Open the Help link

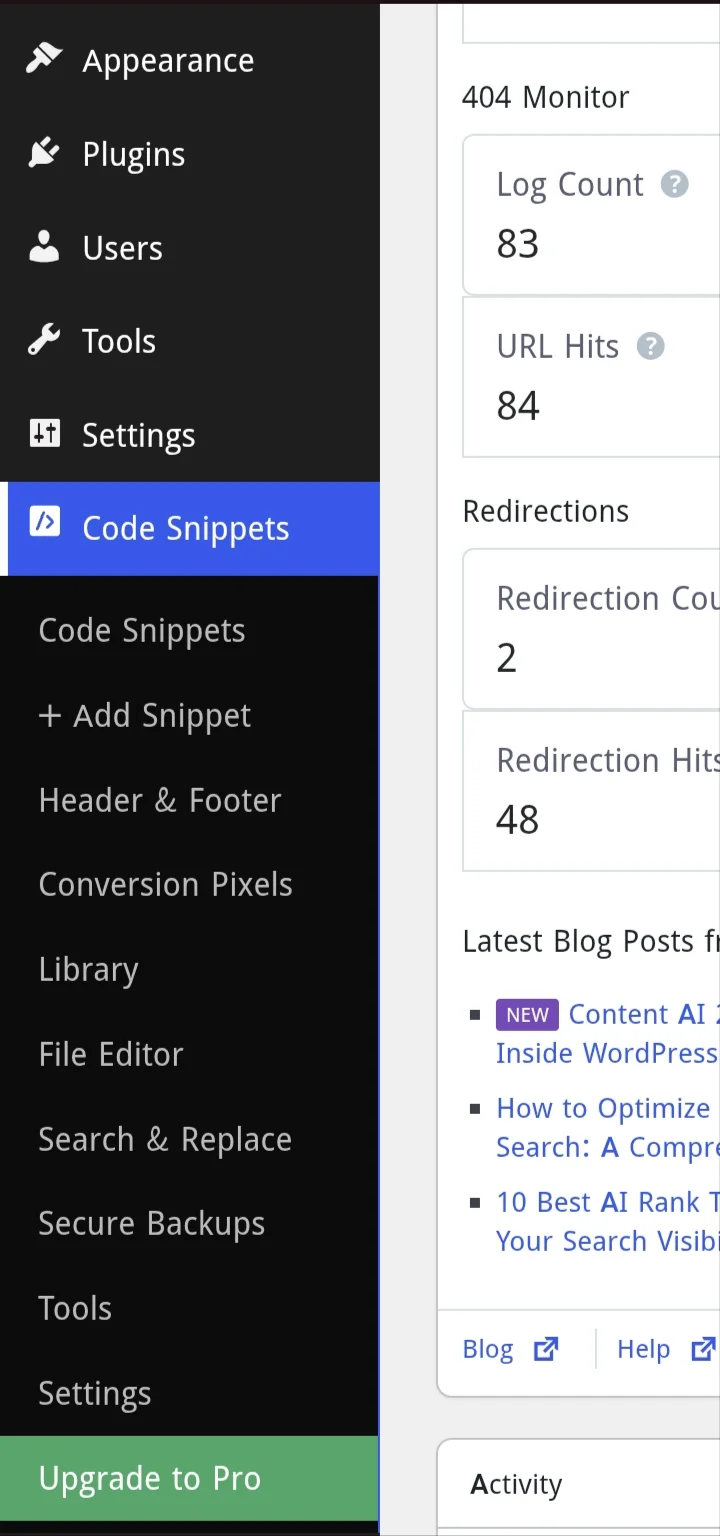click(643, 1349)
